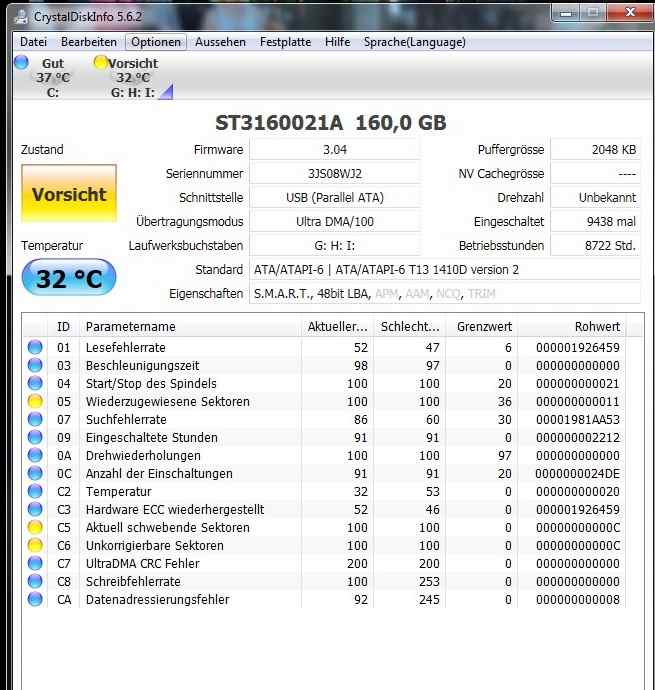655x690 pixels.
Task: Click status icon of Schreibfehlerrate row
Action: tap(35, 582)
